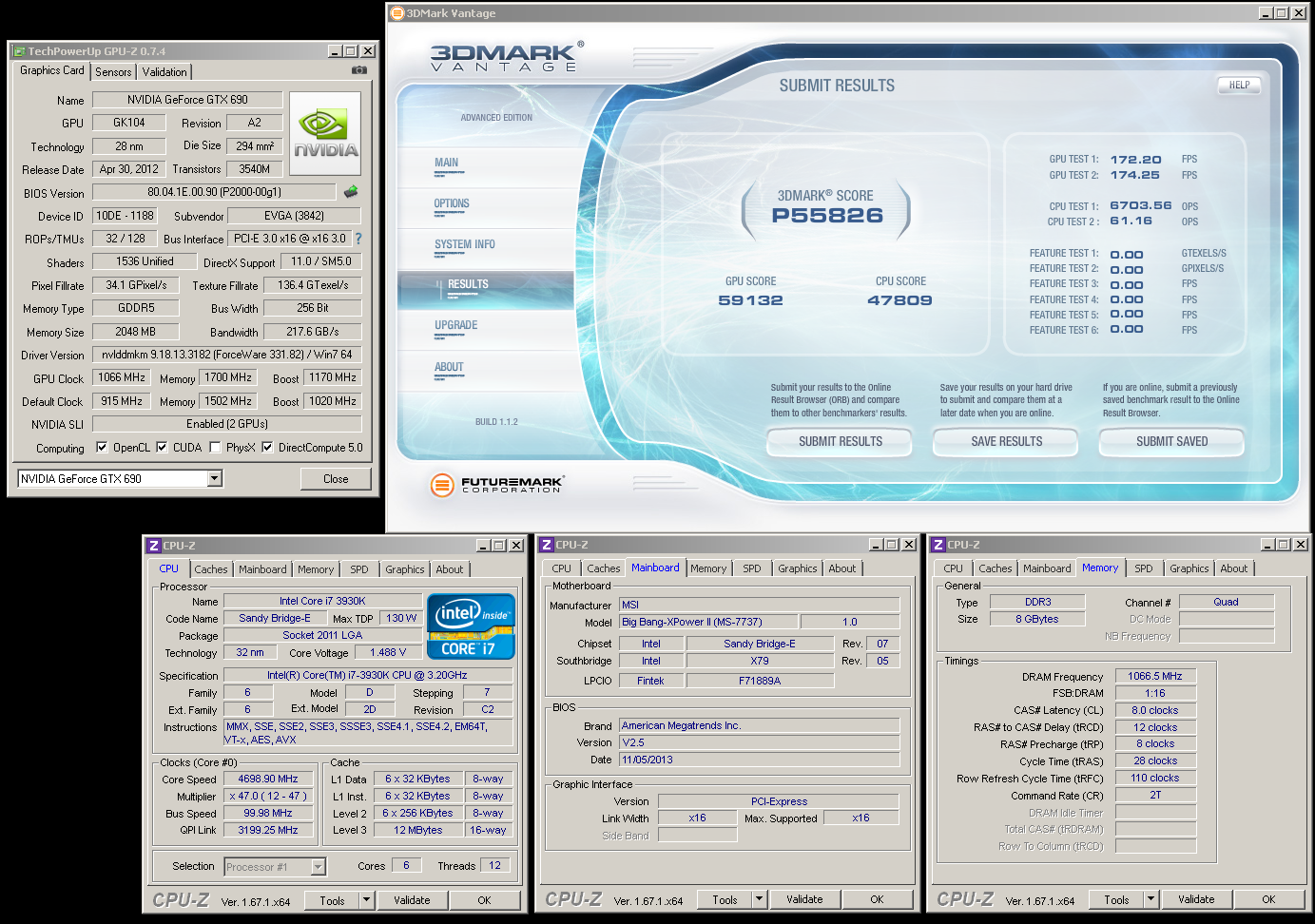Click the GPU Clock 1066 MHz value
The width and height of the screenshot is (1315, 924).
(x=122, y=377)
